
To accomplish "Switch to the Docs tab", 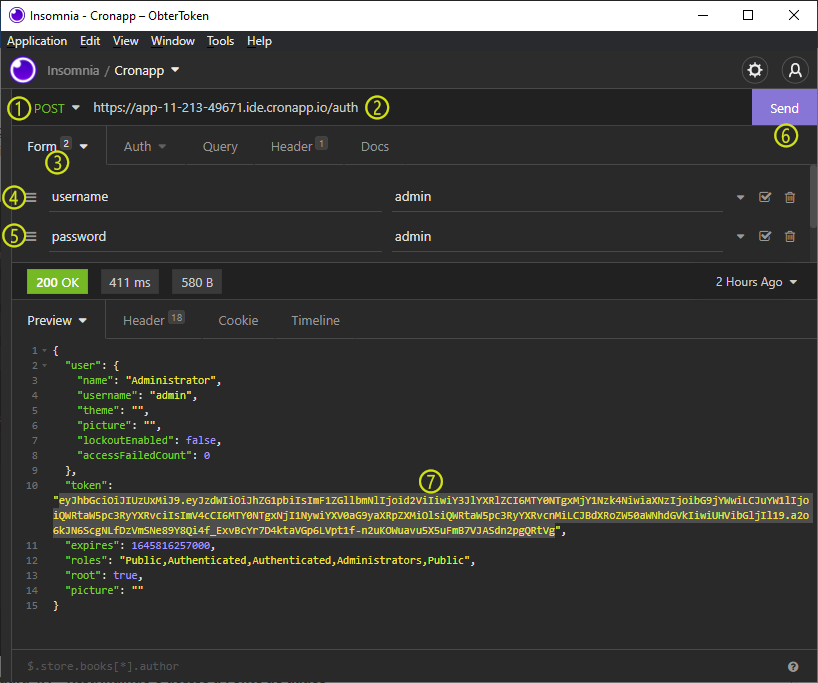I will 375,147.
